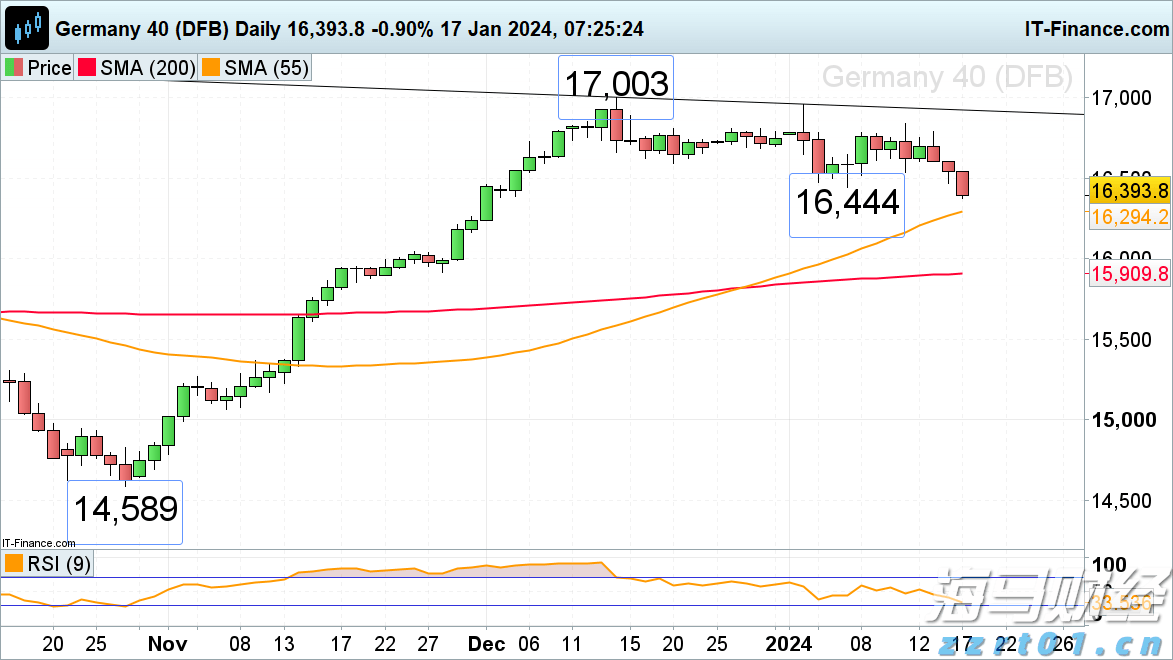The image size is (1173, 660).
Task: Click the yellow 16,393.8 current price tag
Action: point(1129,190)
